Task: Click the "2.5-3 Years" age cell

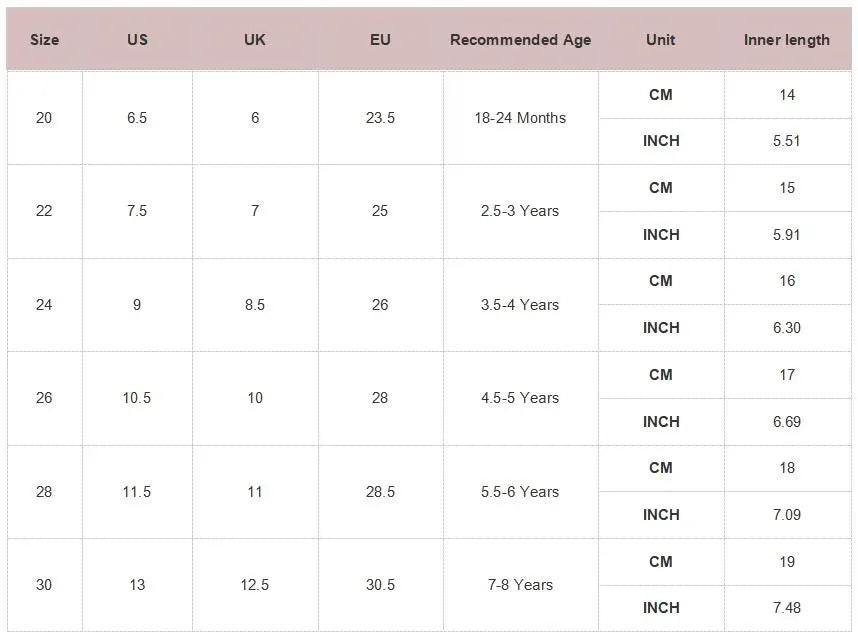Action: (520, 211)
